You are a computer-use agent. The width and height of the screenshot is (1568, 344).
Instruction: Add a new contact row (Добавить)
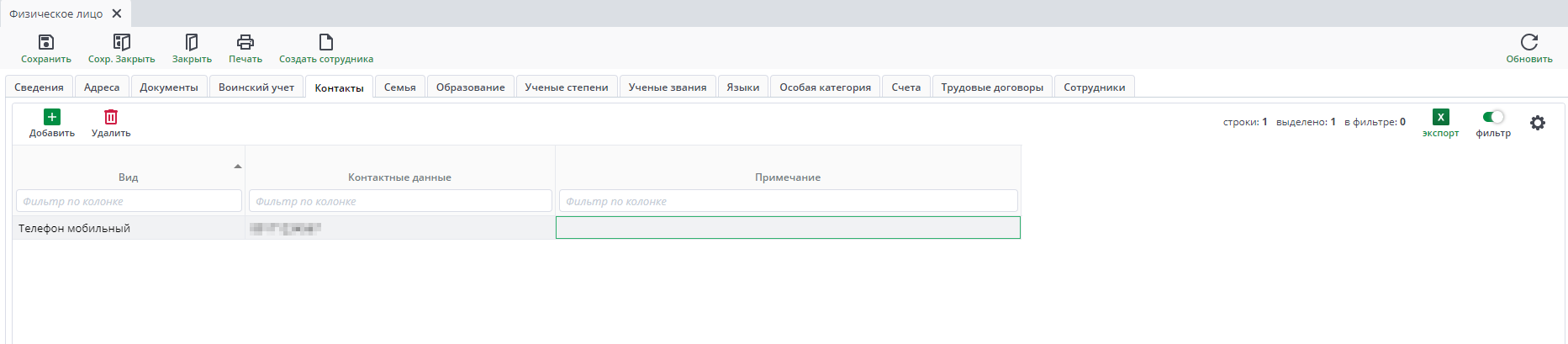52,117
